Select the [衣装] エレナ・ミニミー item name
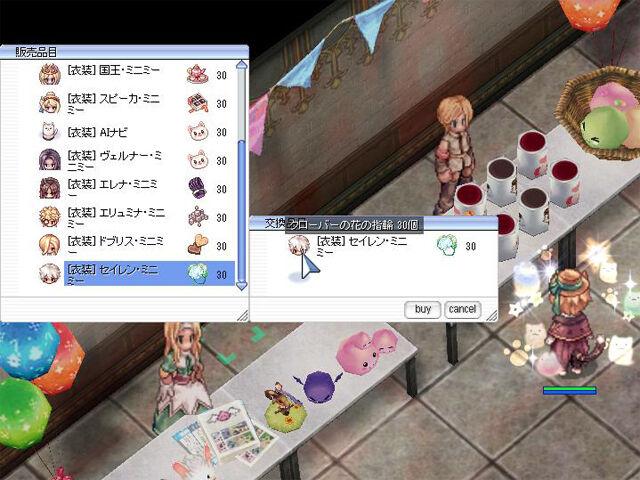 (112, 189)
